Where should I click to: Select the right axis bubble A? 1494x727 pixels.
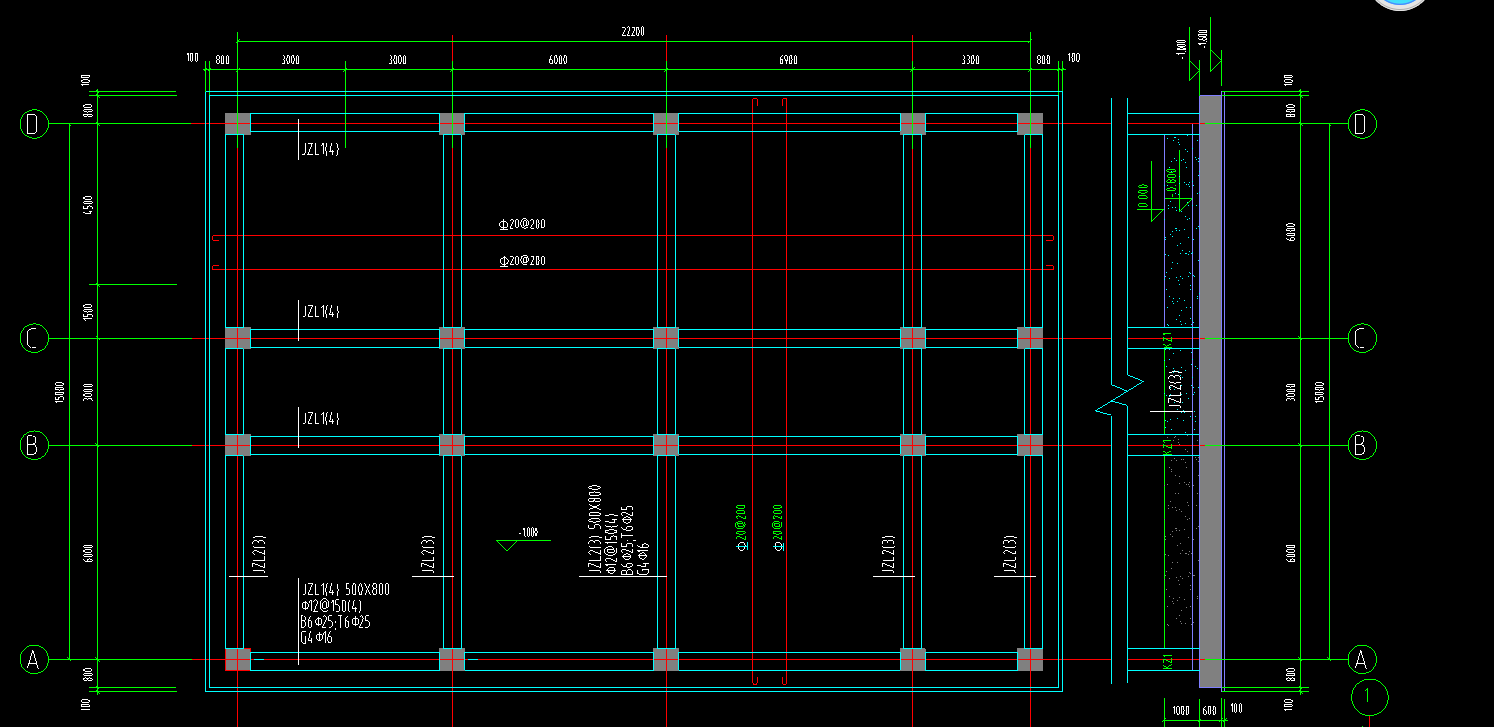pos(1360,660)
